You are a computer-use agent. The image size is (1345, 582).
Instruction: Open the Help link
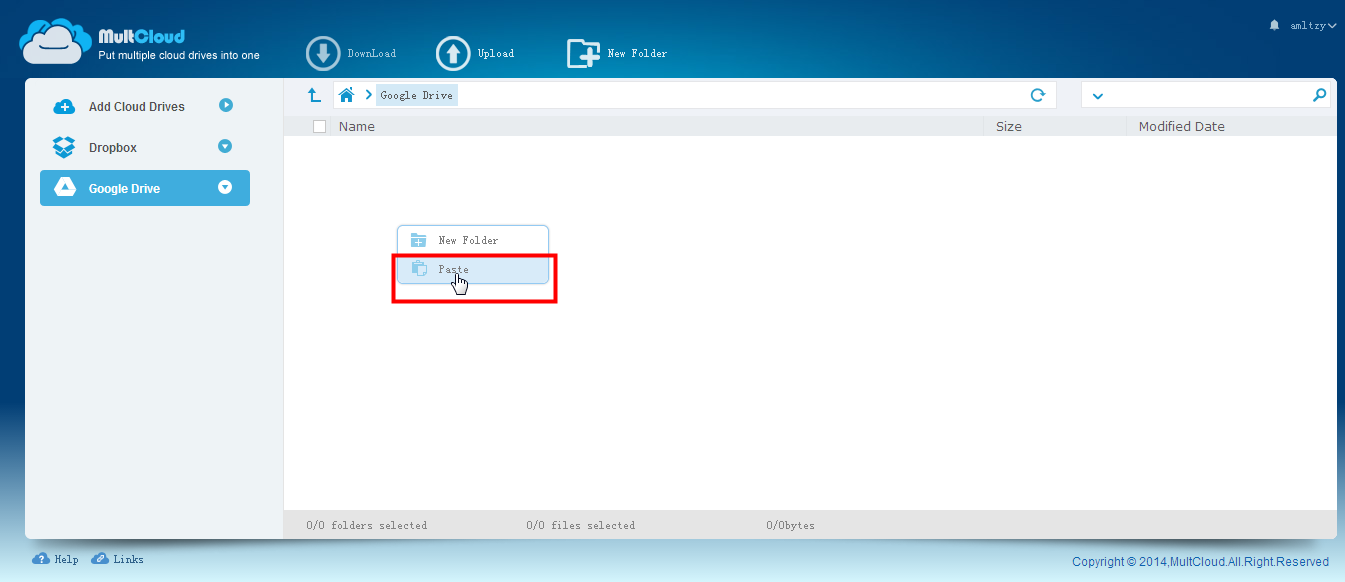click(66, 559)
